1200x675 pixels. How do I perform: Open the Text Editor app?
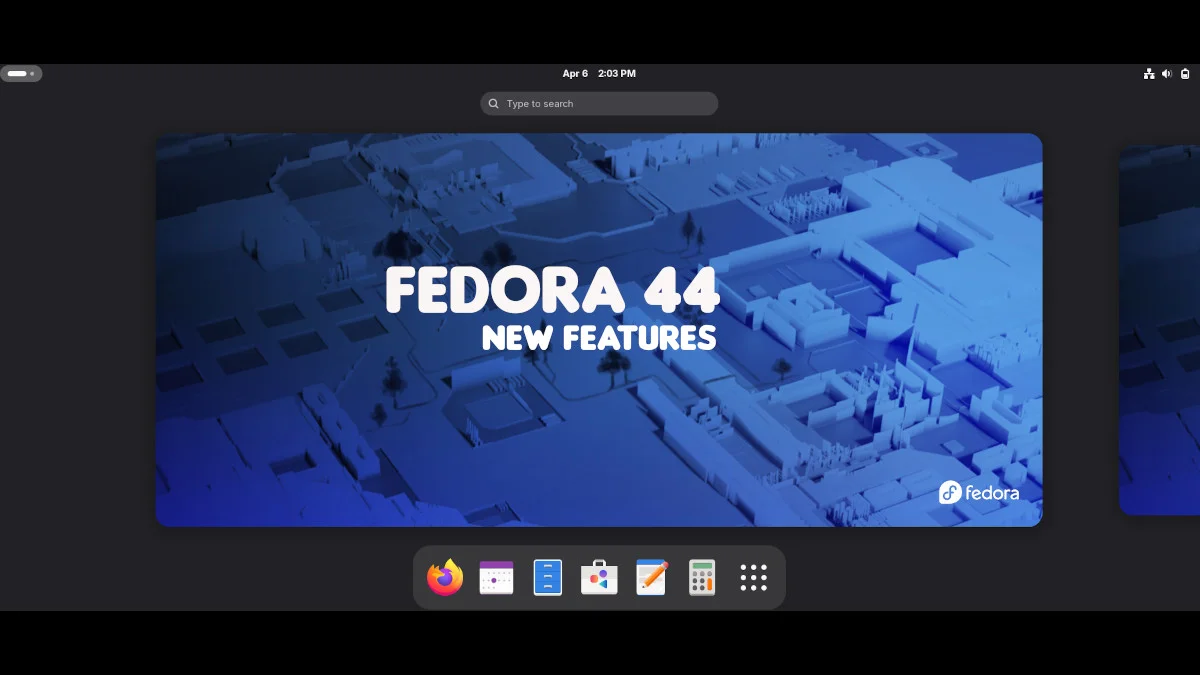coord(651,578)
